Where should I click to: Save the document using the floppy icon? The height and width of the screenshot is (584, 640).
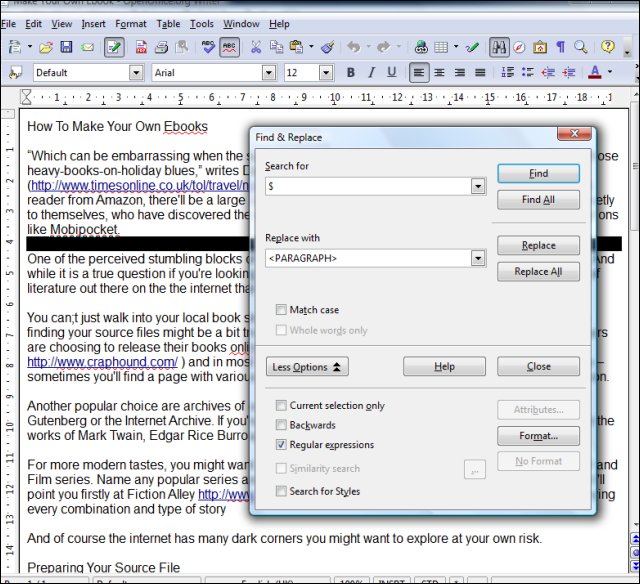[66, 47]
